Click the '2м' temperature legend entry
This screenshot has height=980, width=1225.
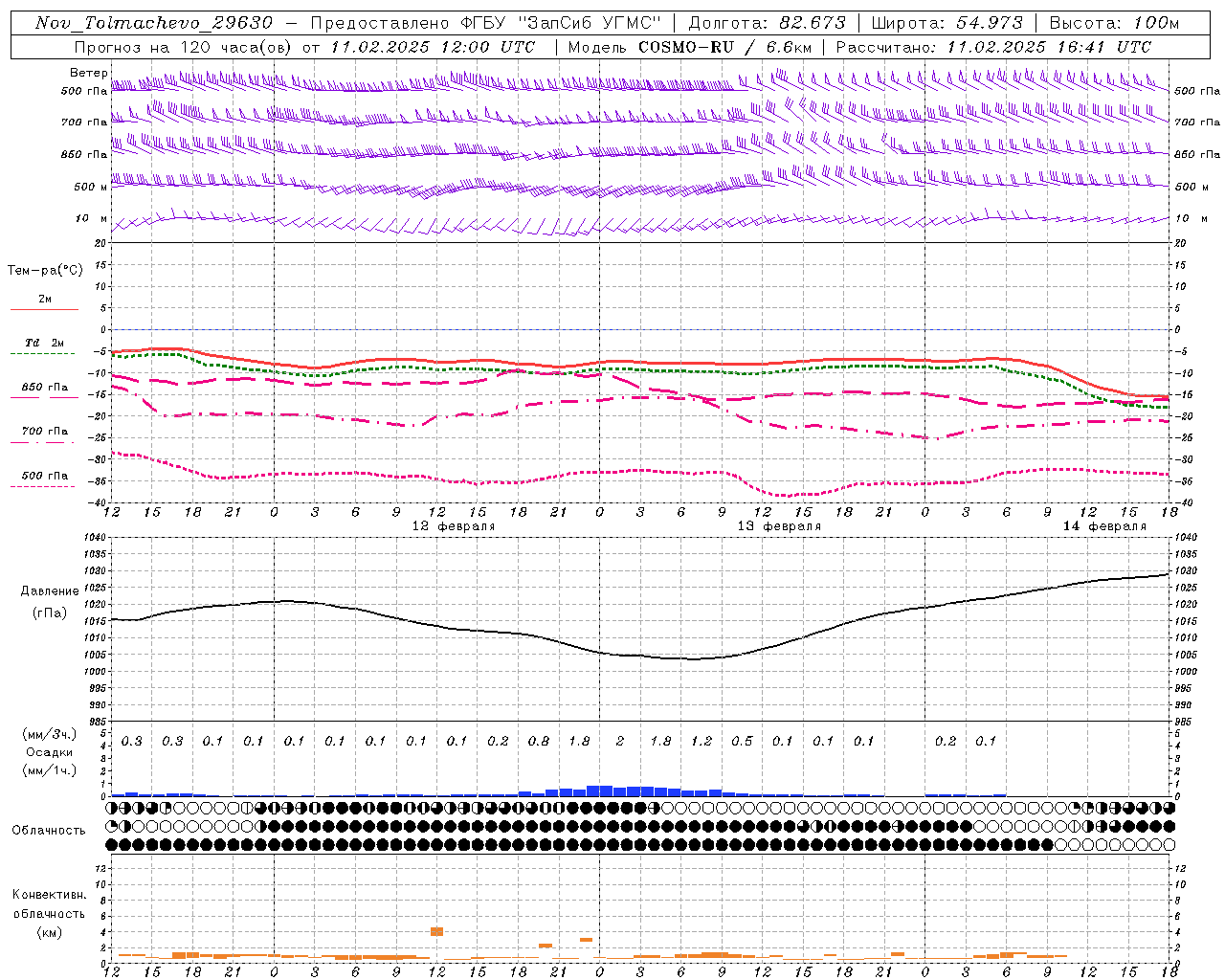45,300
